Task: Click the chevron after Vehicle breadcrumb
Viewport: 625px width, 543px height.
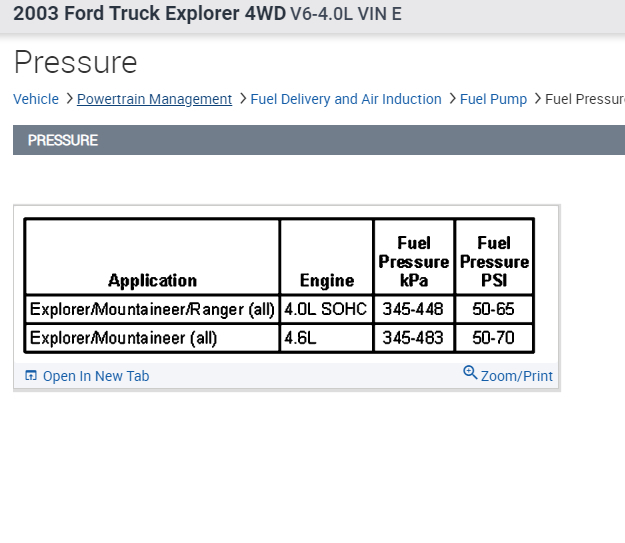Action: [x=68, y=99]
